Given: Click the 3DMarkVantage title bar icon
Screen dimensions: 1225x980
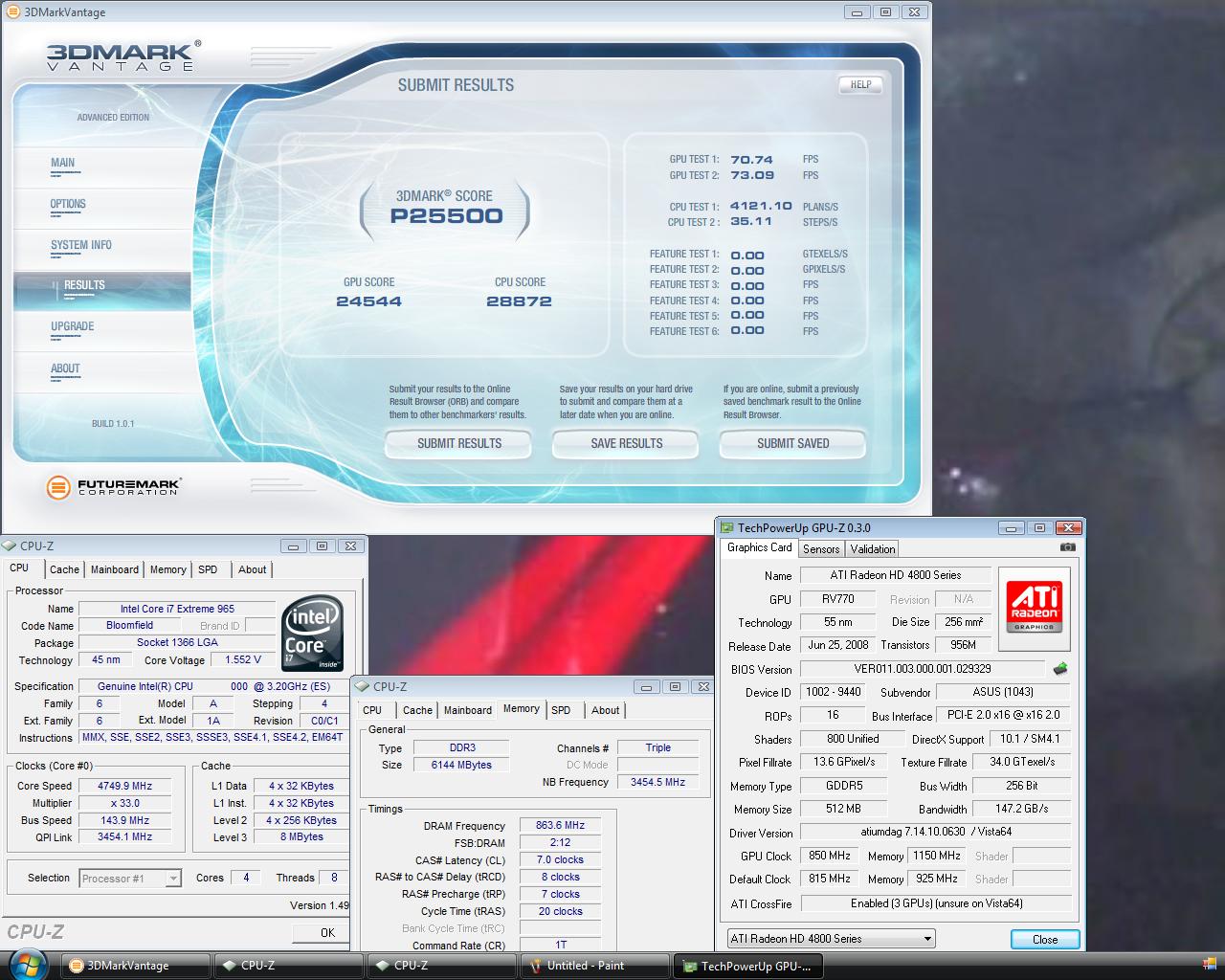Looking at the screenshot, I should click(x=11, y=11).
